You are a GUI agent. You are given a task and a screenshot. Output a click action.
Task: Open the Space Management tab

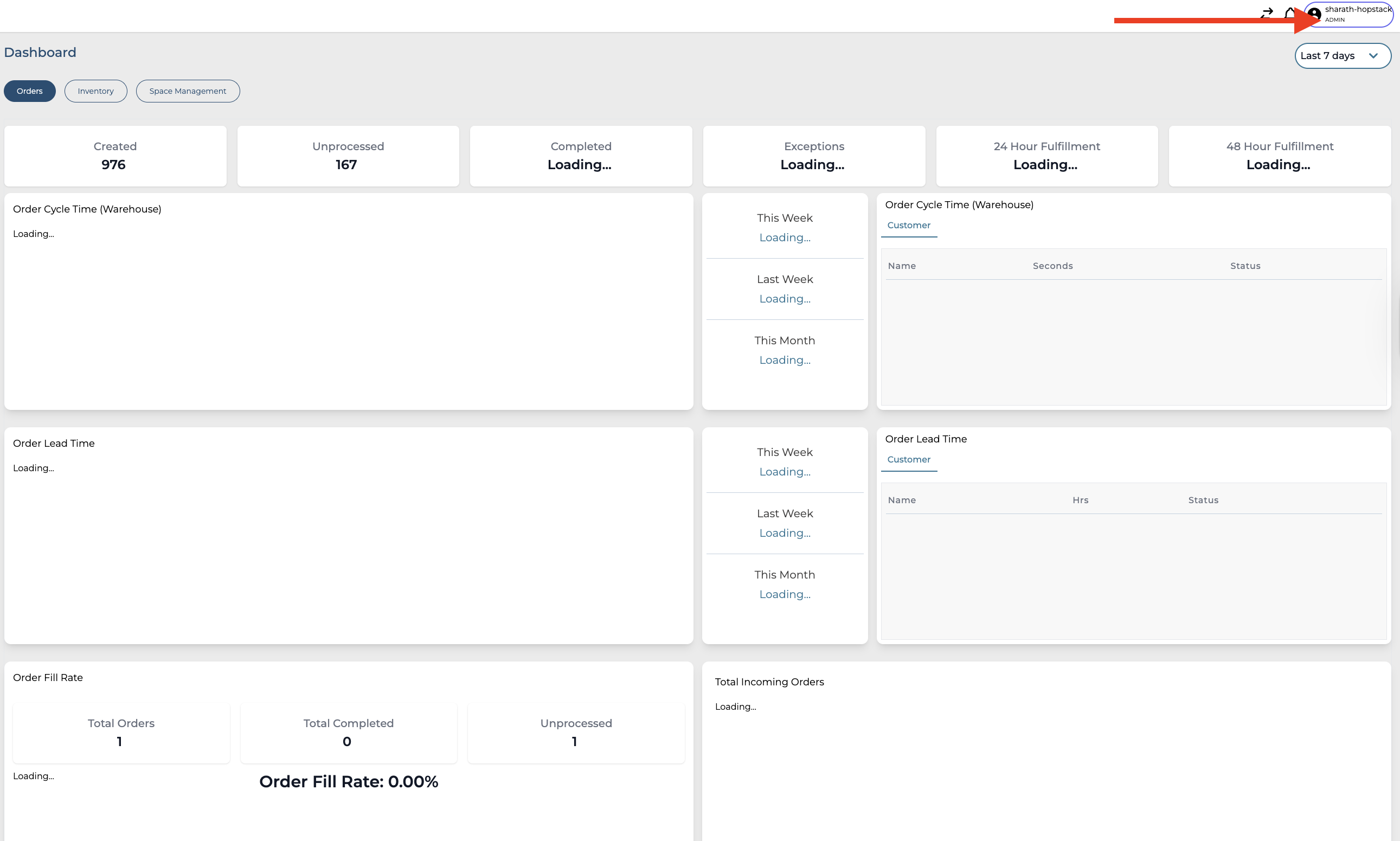(x=188, y=91)
